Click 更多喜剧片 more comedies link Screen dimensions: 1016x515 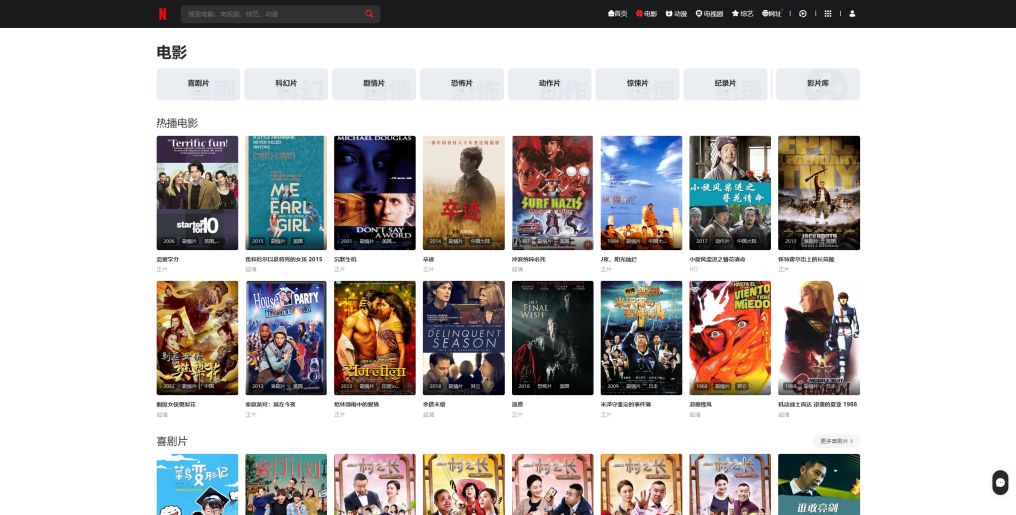(836, 441)
